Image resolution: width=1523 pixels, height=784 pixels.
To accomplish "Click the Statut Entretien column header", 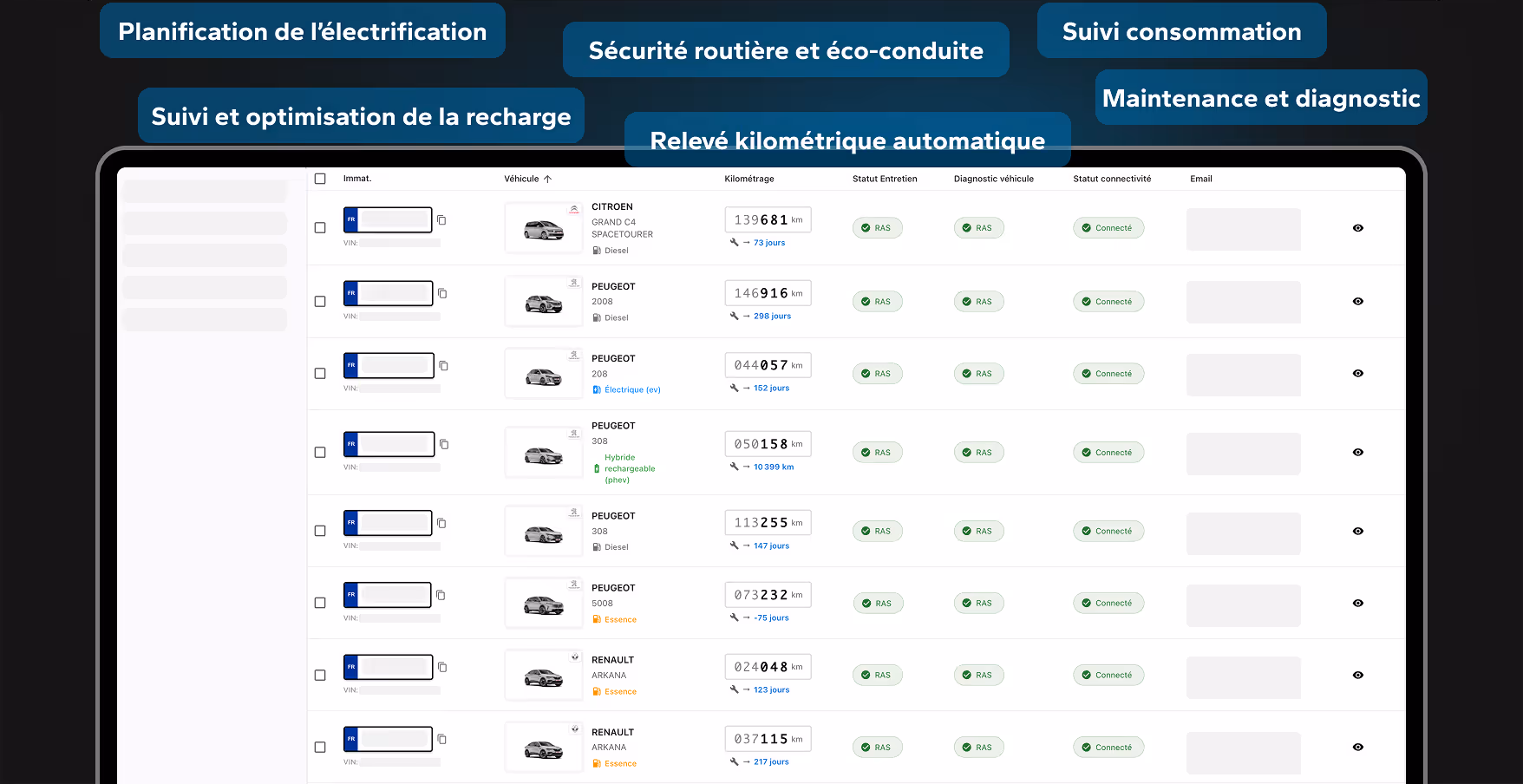I will [x=885, y=179].
